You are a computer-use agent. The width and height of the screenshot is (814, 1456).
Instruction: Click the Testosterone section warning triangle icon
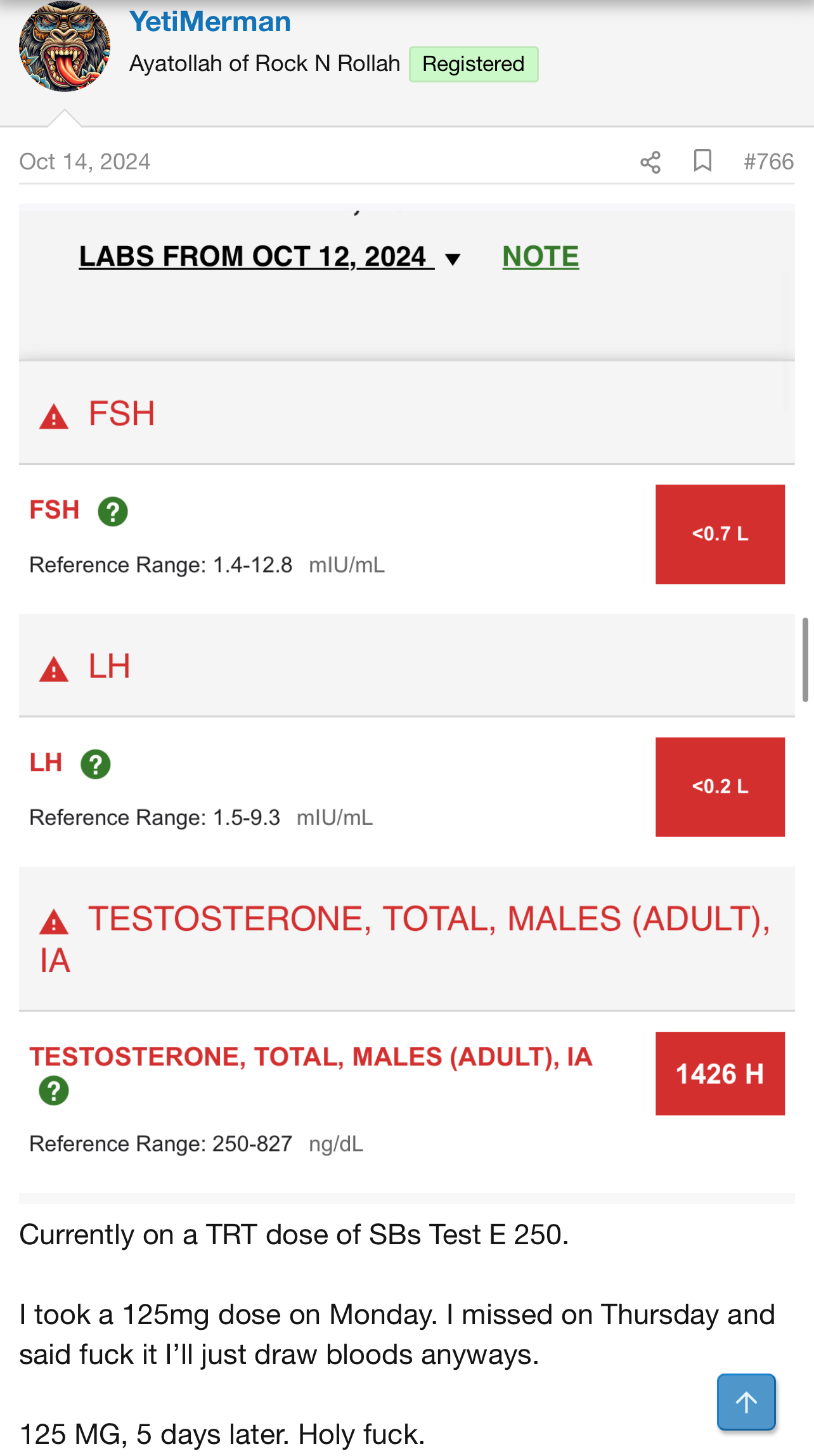point(54,922)
